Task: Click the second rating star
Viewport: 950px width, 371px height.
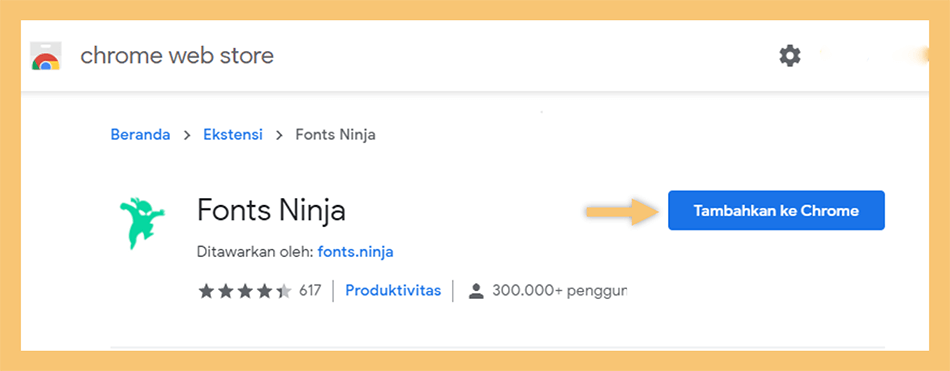Action: tap(225, 291)
